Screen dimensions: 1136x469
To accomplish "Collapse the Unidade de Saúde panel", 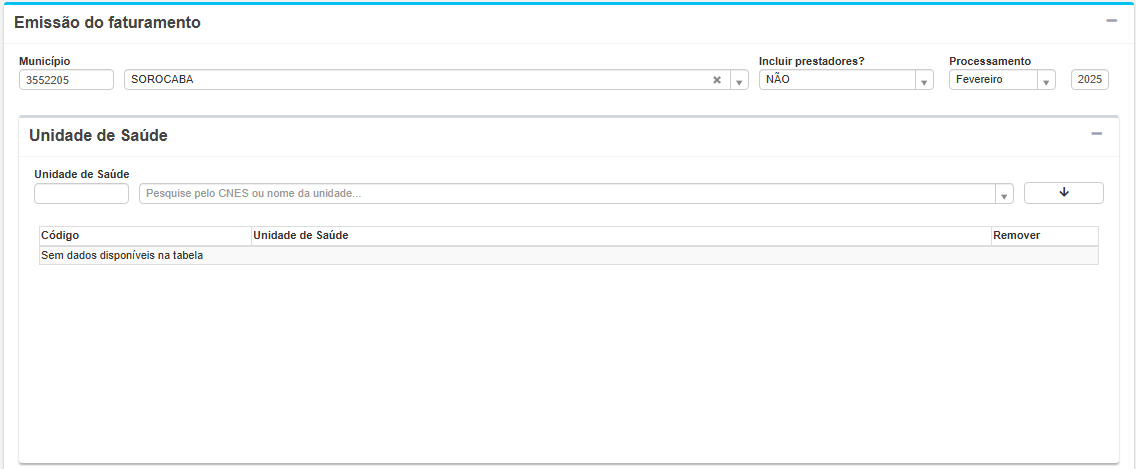I will pyautogui.click(x=1096, y=134).
